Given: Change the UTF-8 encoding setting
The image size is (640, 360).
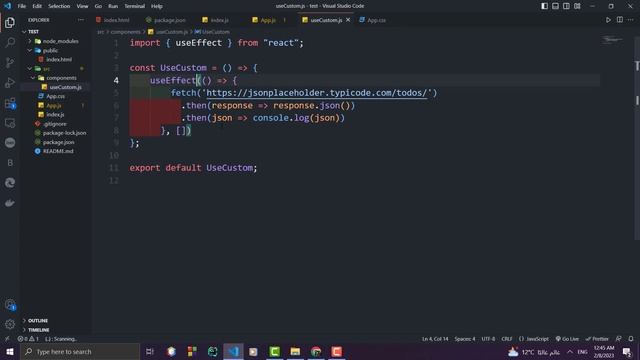Looking at the screenshot, I should tap(488, 339).
